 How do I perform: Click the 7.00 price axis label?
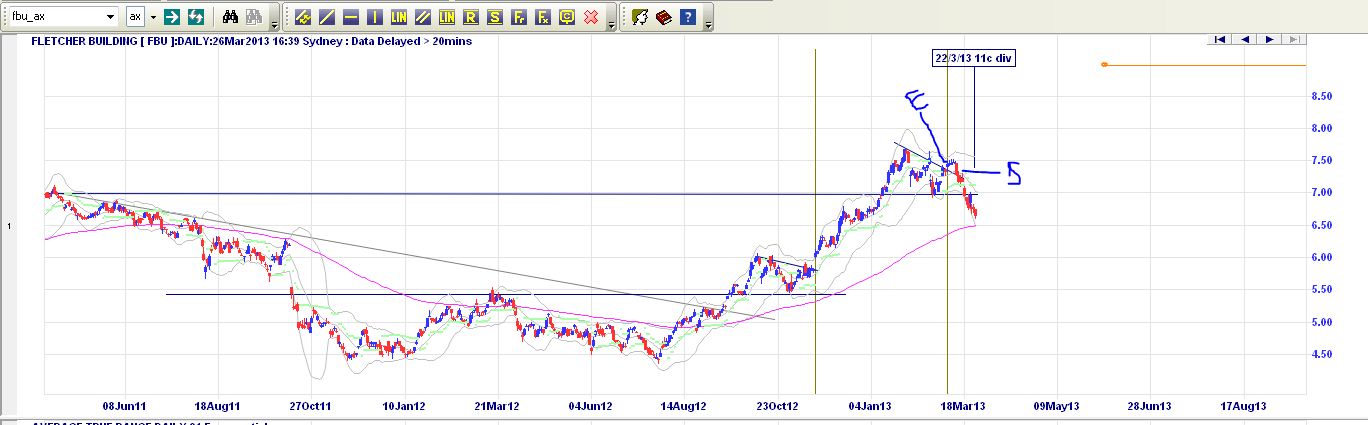click(1321, 193)
